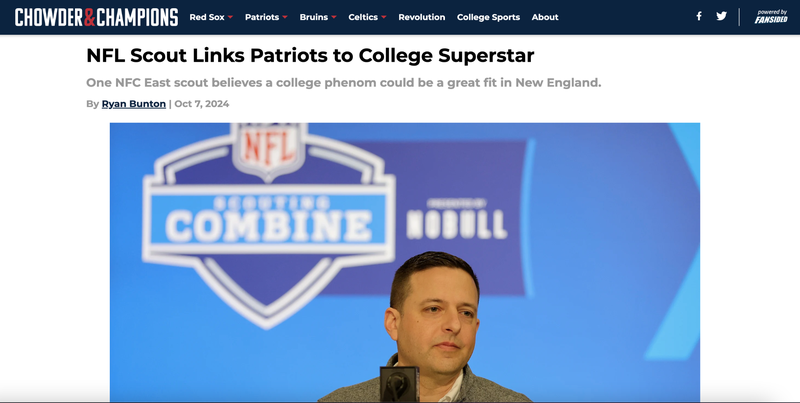Click the Oct 7, 2024 publish date
This screenshot has height=403, width=800.
(x=203, y=104)
